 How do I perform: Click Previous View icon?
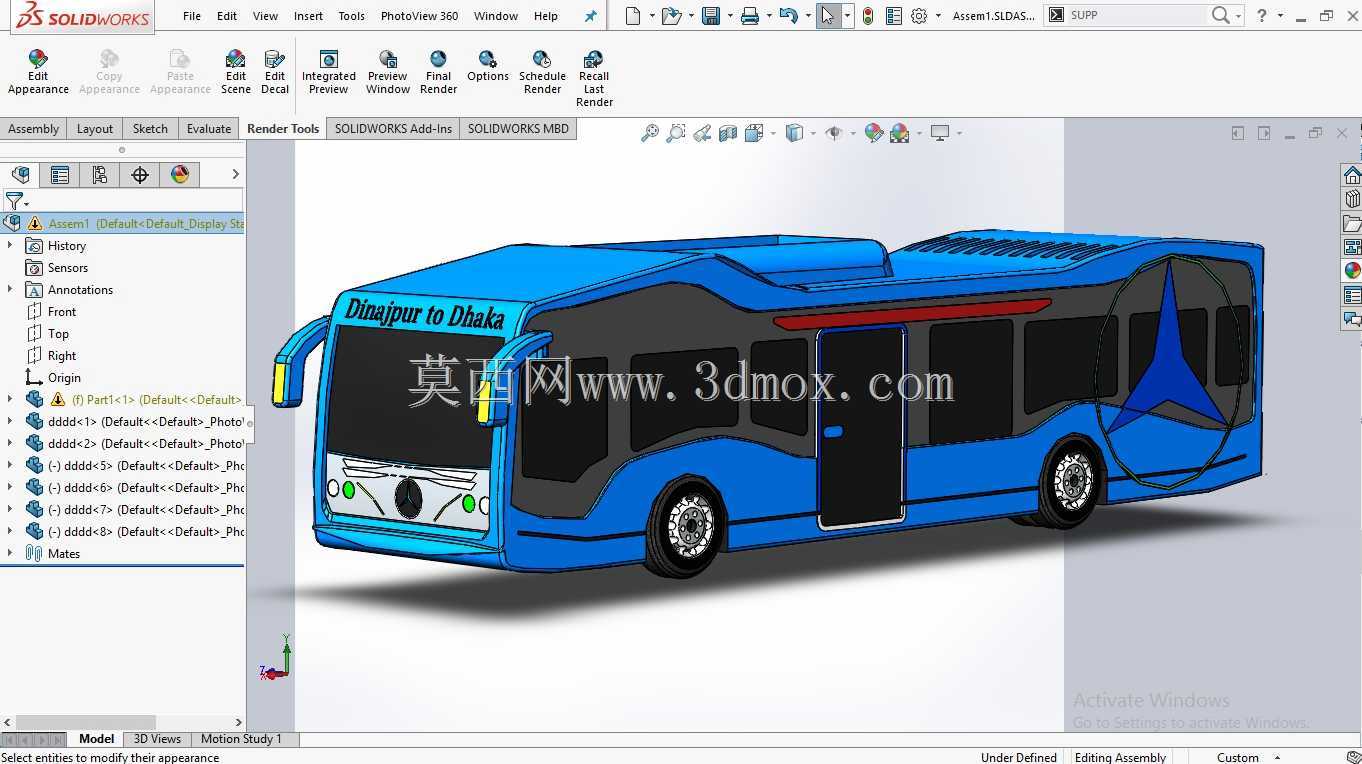pos(702,133)
